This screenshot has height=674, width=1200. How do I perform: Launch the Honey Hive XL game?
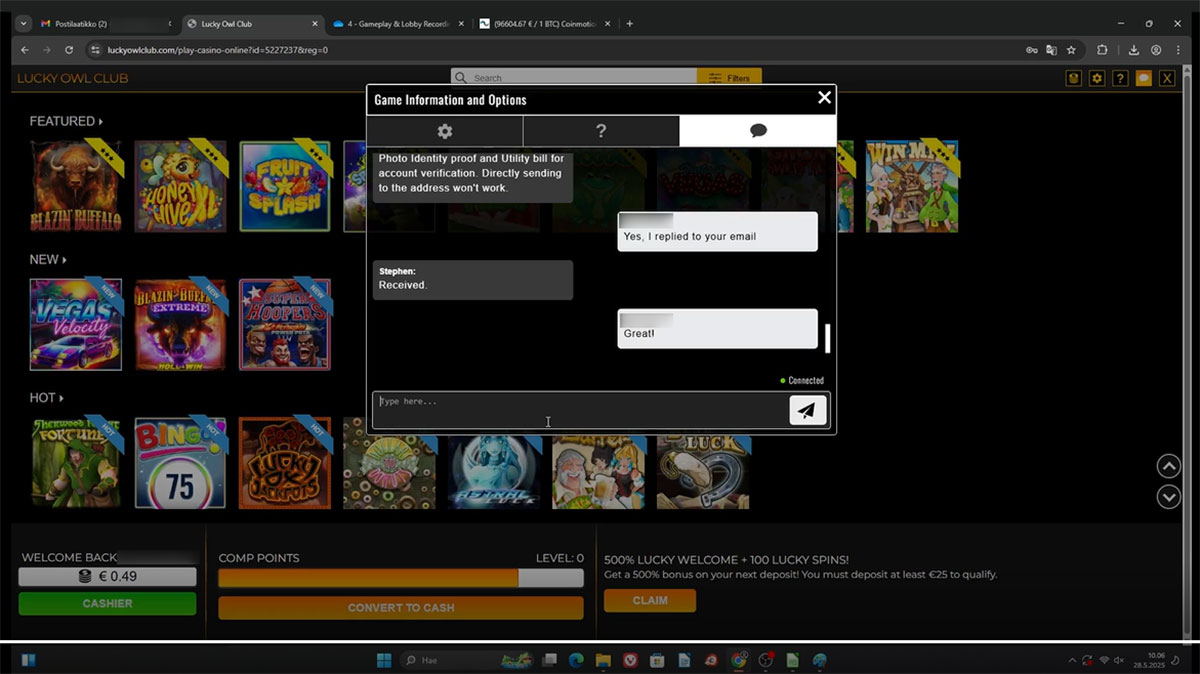(181, 186)
